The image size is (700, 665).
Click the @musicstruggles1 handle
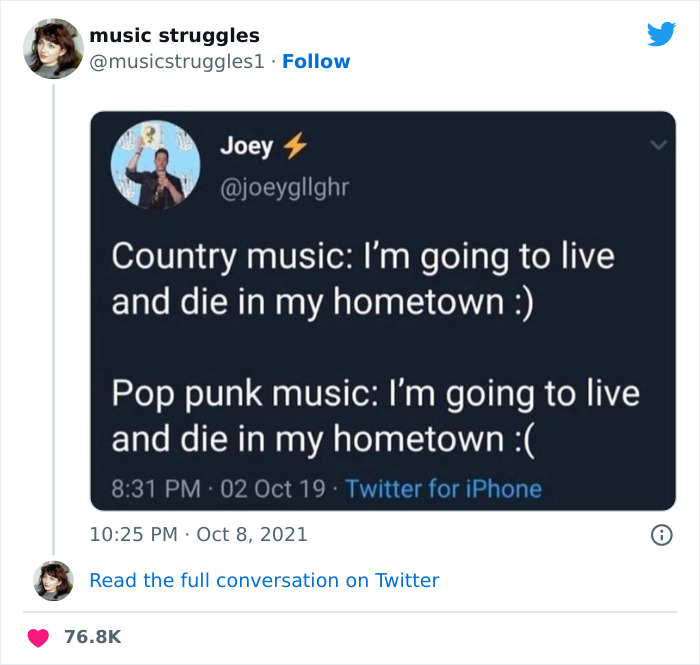(177, 62)
